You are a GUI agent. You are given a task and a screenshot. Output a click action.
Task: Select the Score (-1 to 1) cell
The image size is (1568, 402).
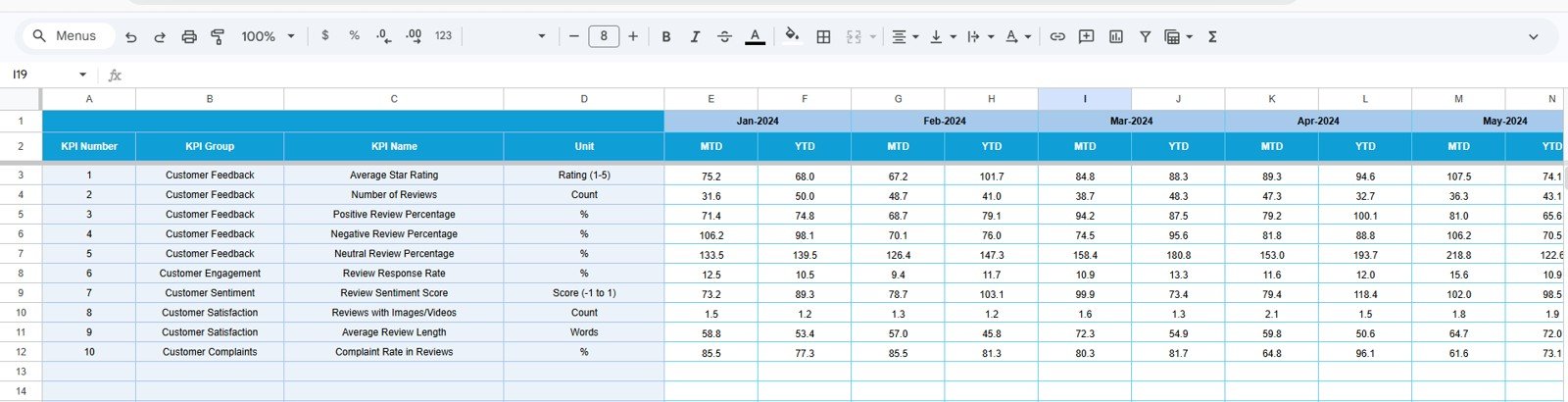point(584,293)
